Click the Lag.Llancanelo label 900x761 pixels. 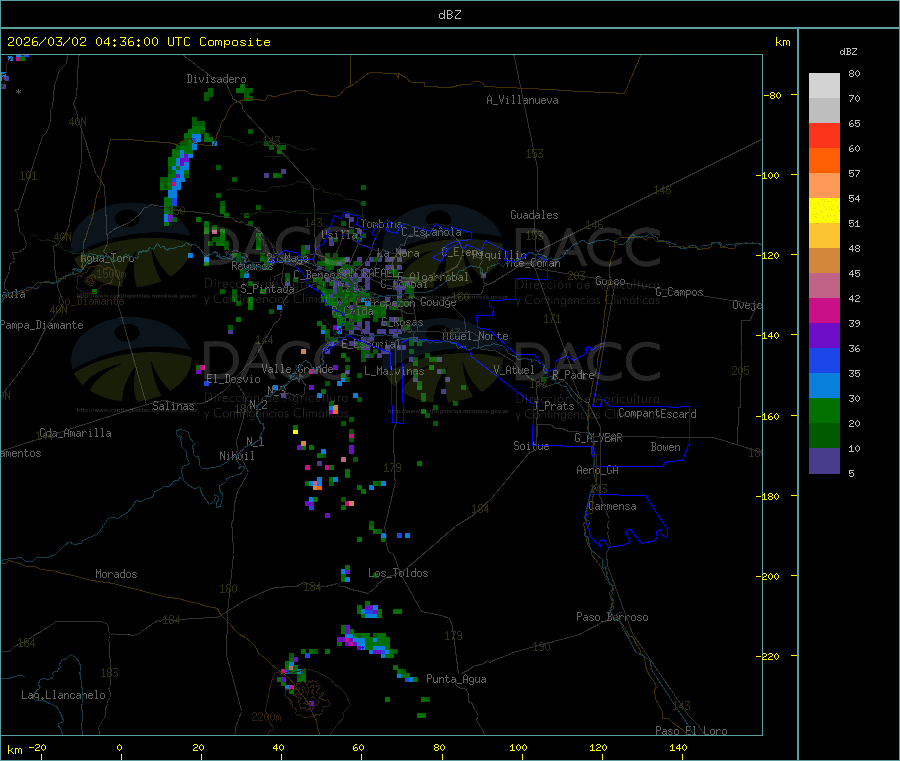coord(63,695)
